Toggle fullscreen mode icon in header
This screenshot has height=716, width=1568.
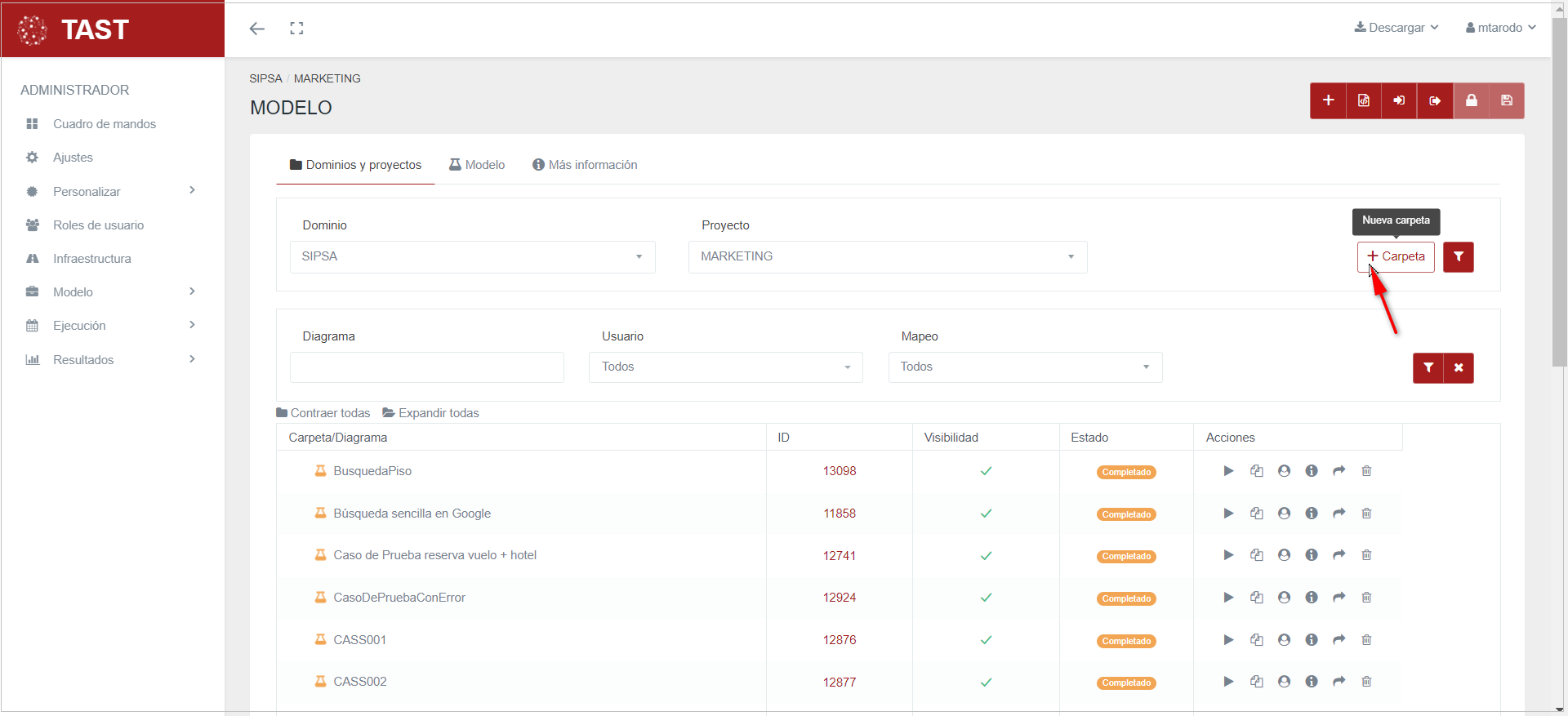(296, 29)
